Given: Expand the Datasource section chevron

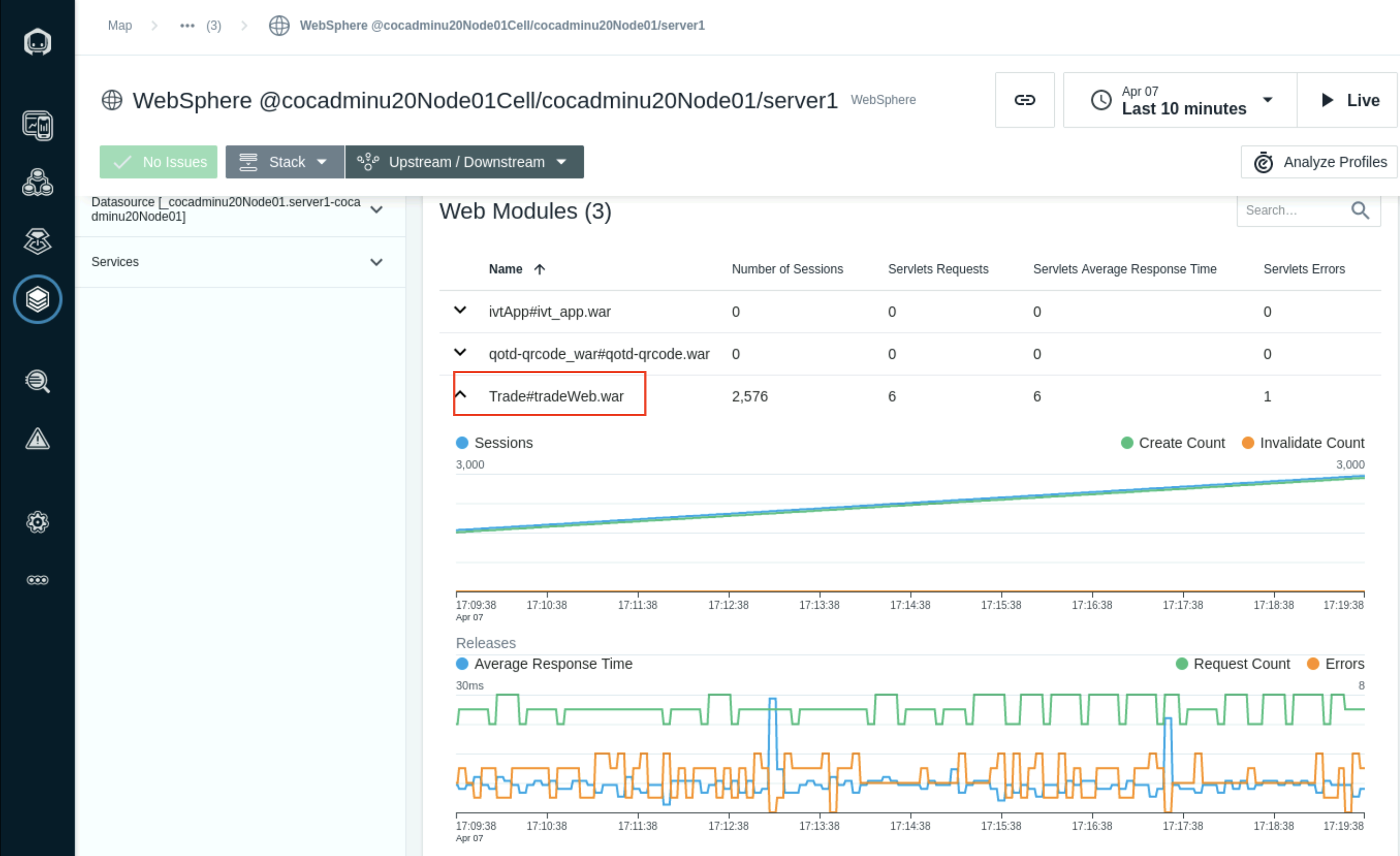Looking at the screenshot, I should [x=376, y=210].
